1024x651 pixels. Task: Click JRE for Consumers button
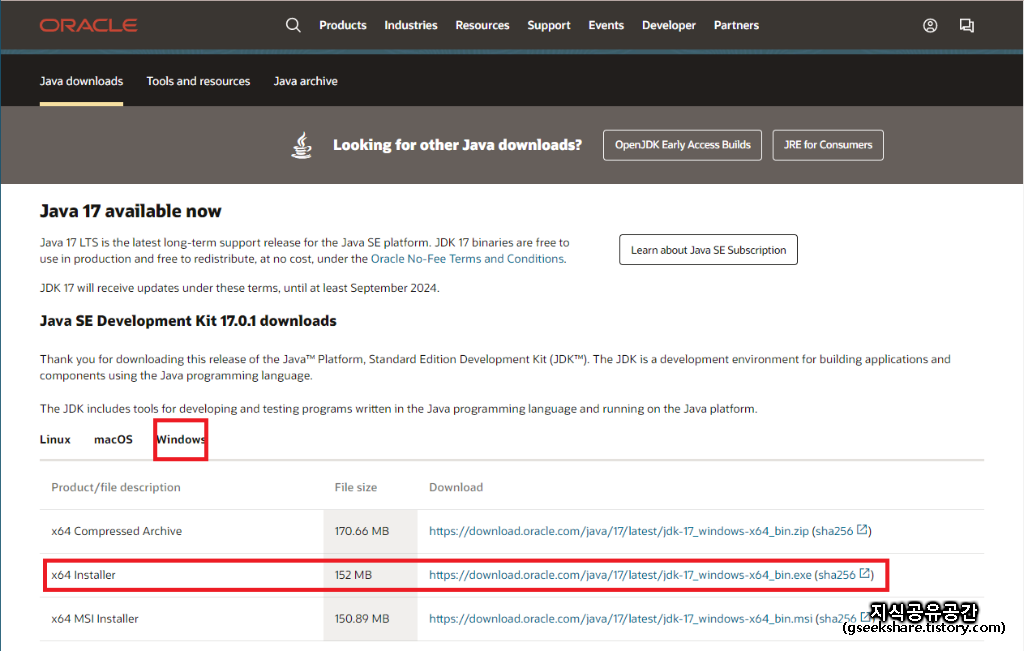tap(828, 145)
